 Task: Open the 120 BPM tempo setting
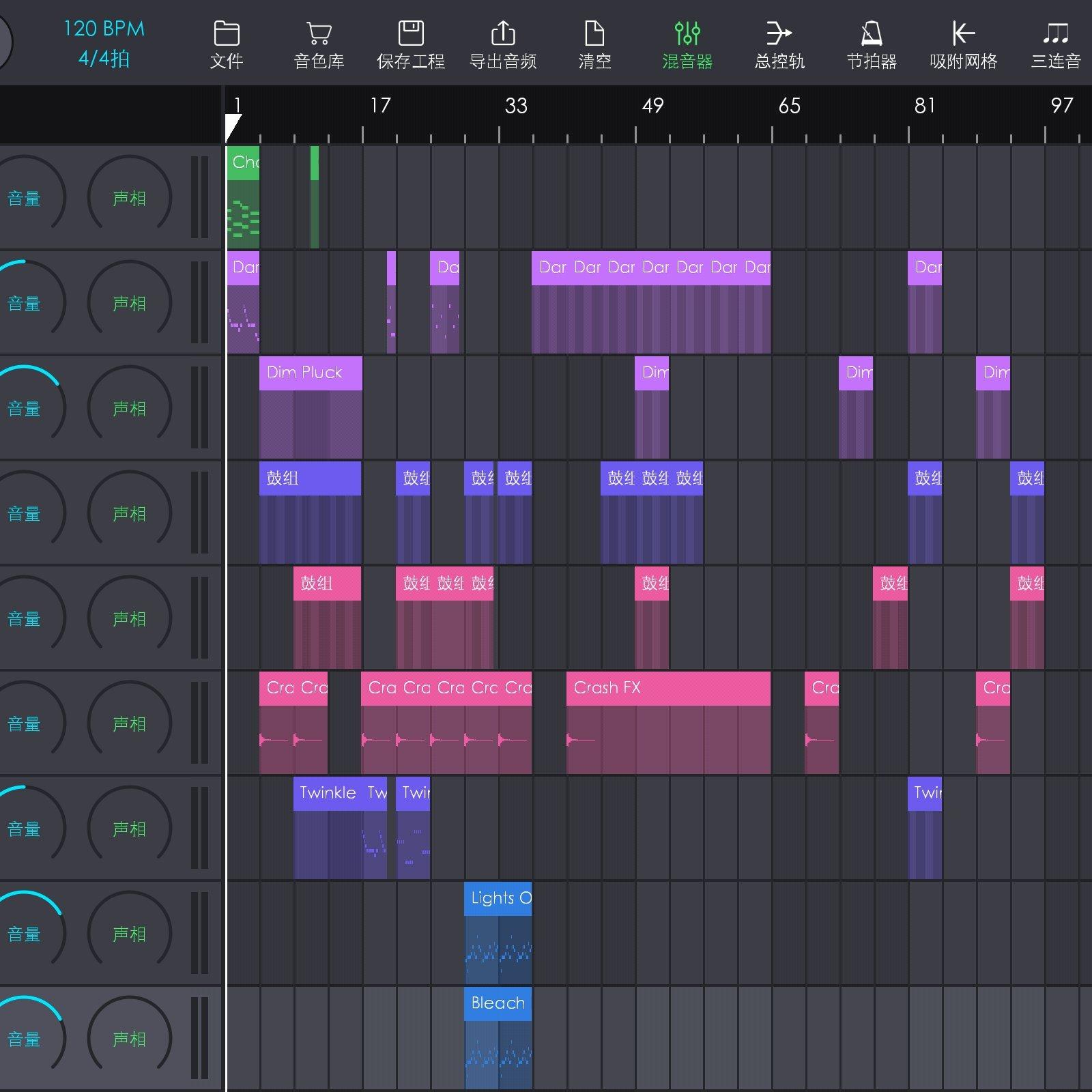click(104, 29)
